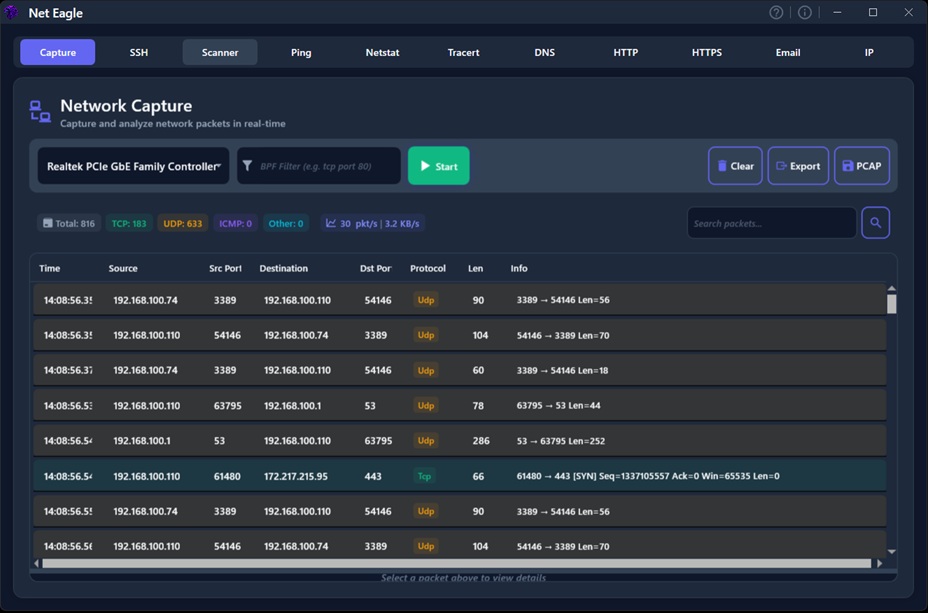Click the play icon on the Start button

point(424,166)
